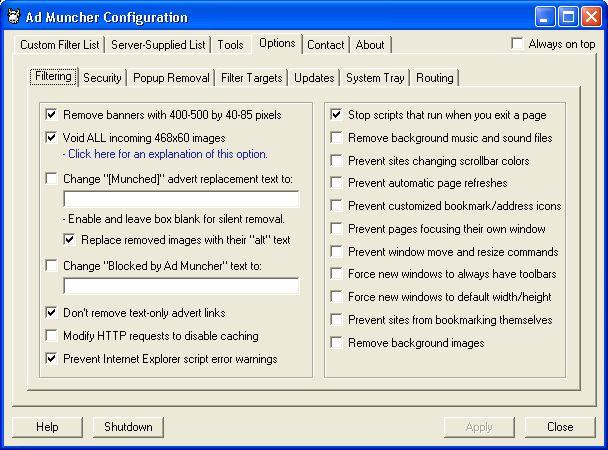Uncheck Prevent Internet Explorer script error warnings
Screen dimensions: 608x450
(x=51, y=358)
